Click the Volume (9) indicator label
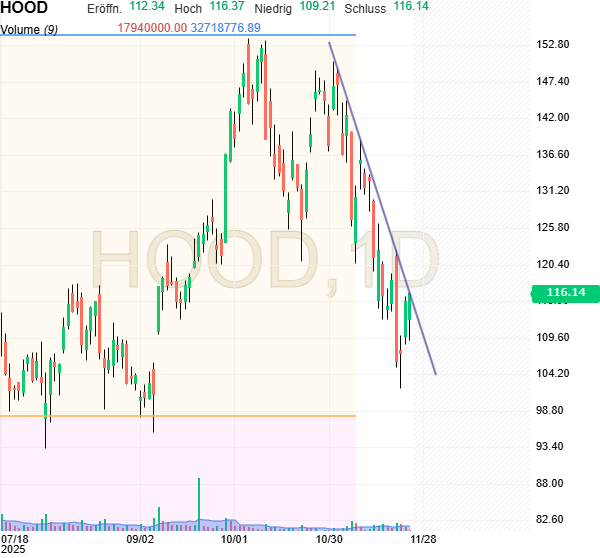 click(x=29, y=29)
